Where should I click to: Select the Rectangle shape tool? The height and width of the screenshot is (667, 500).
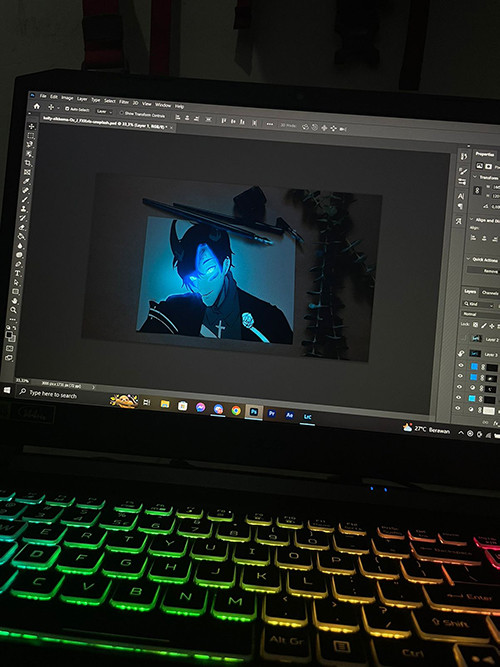point(16,292)
